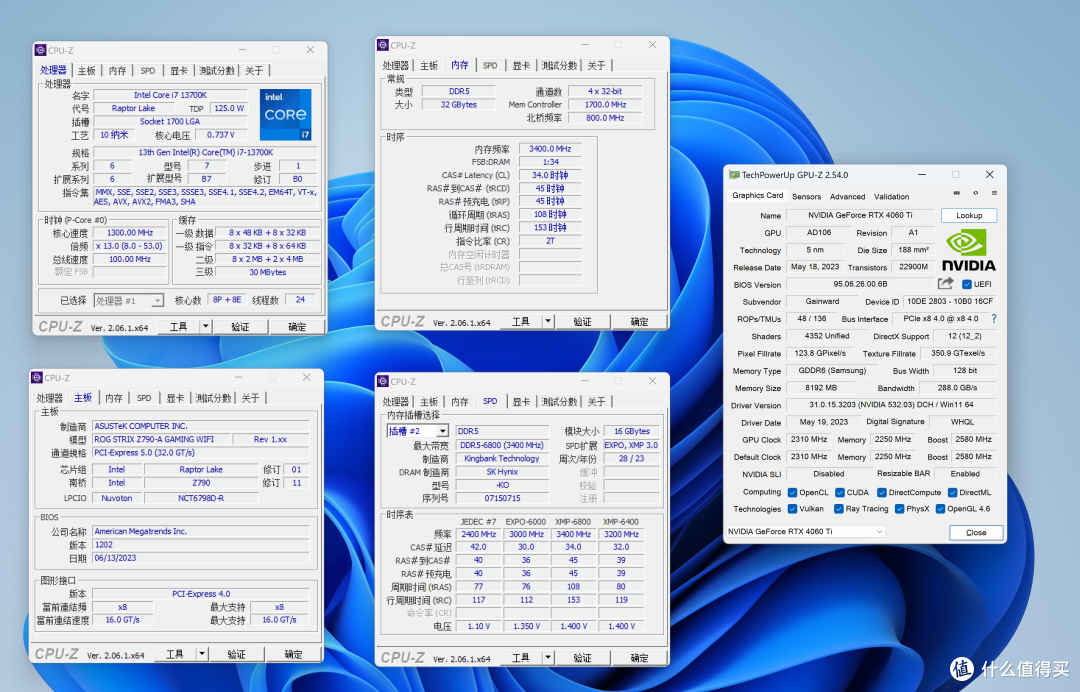The width and height of the screenshot is (1080, 692).
Task: Open the 插槽 #2 slot dropdown
Action: 417,431
